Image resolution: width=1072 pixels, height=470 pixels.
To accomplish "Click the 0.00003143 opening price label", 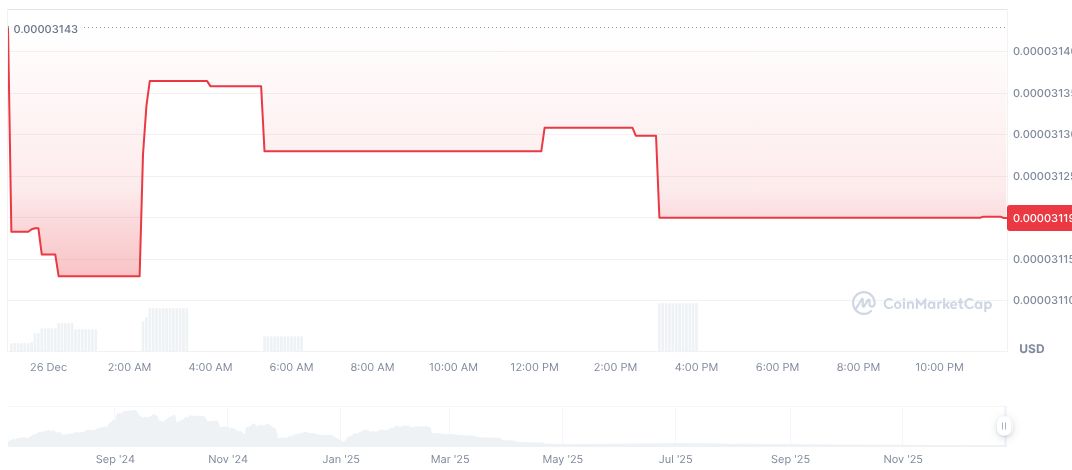I will pos(45,28).
